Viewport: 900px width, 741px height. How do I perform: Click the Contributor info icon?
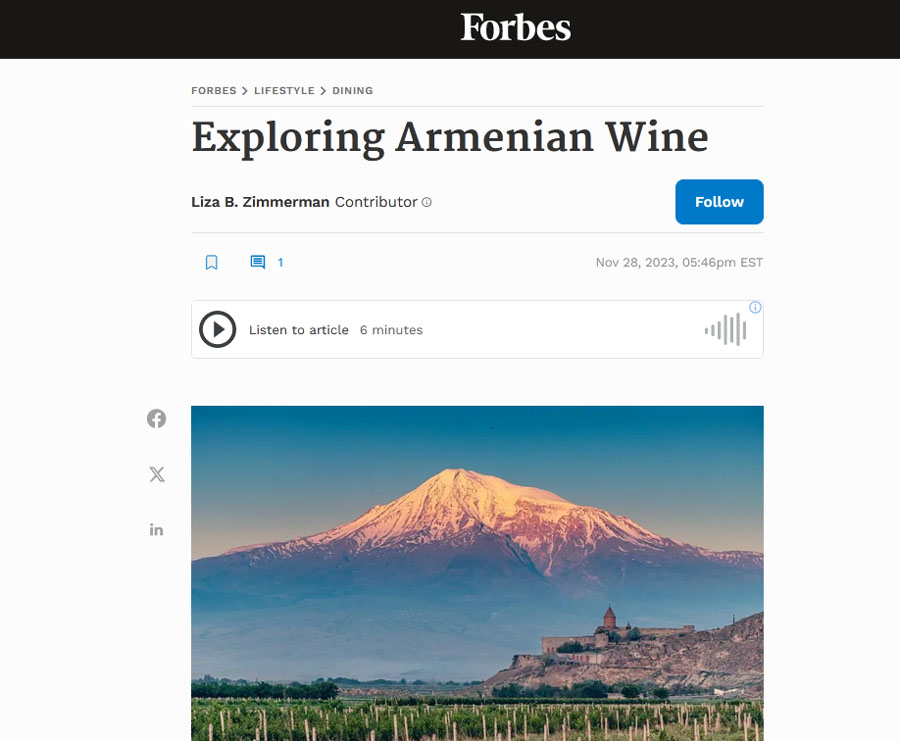(x=426, y=202)
